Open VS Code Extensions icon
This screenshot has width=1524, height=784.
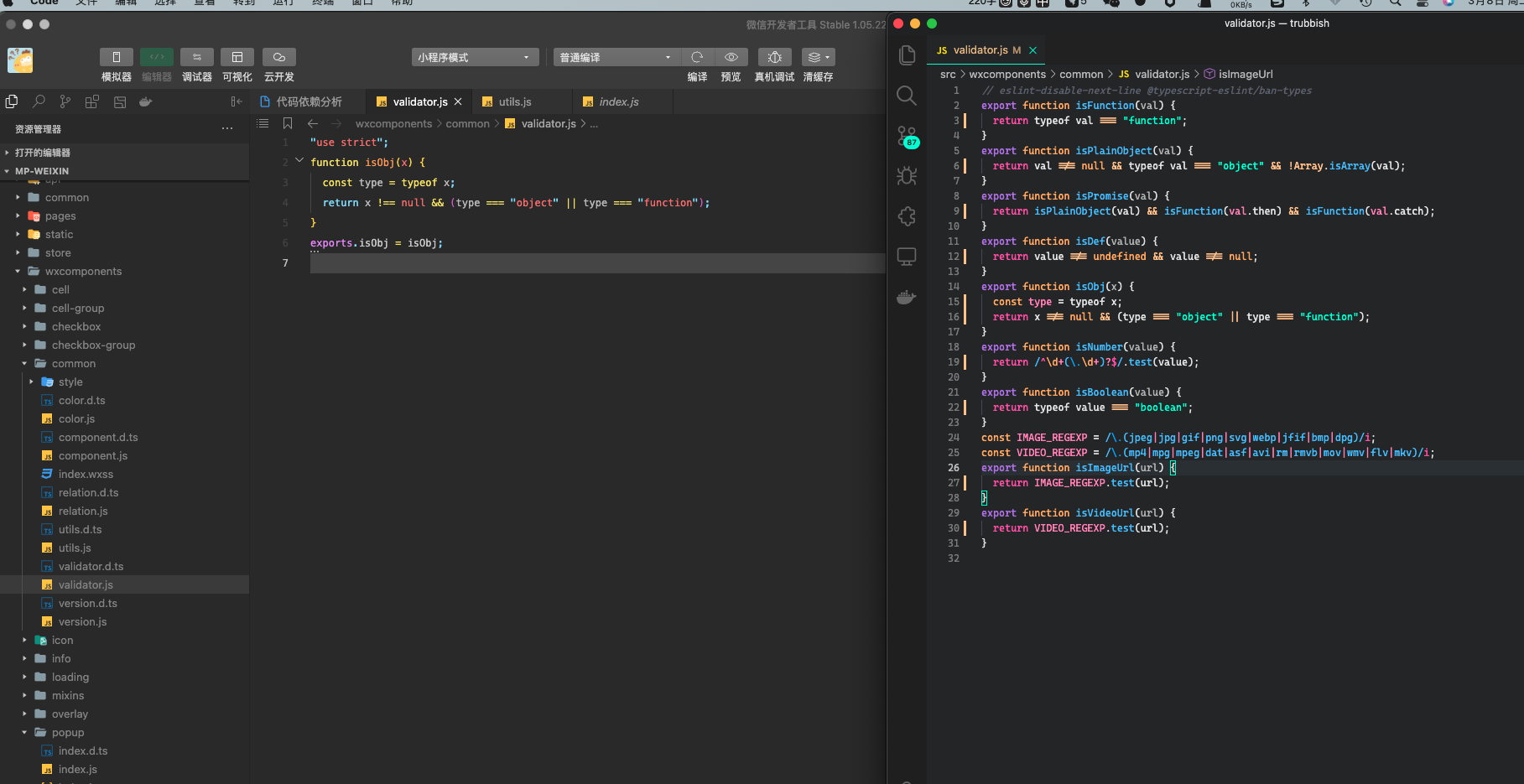point(907,216)
